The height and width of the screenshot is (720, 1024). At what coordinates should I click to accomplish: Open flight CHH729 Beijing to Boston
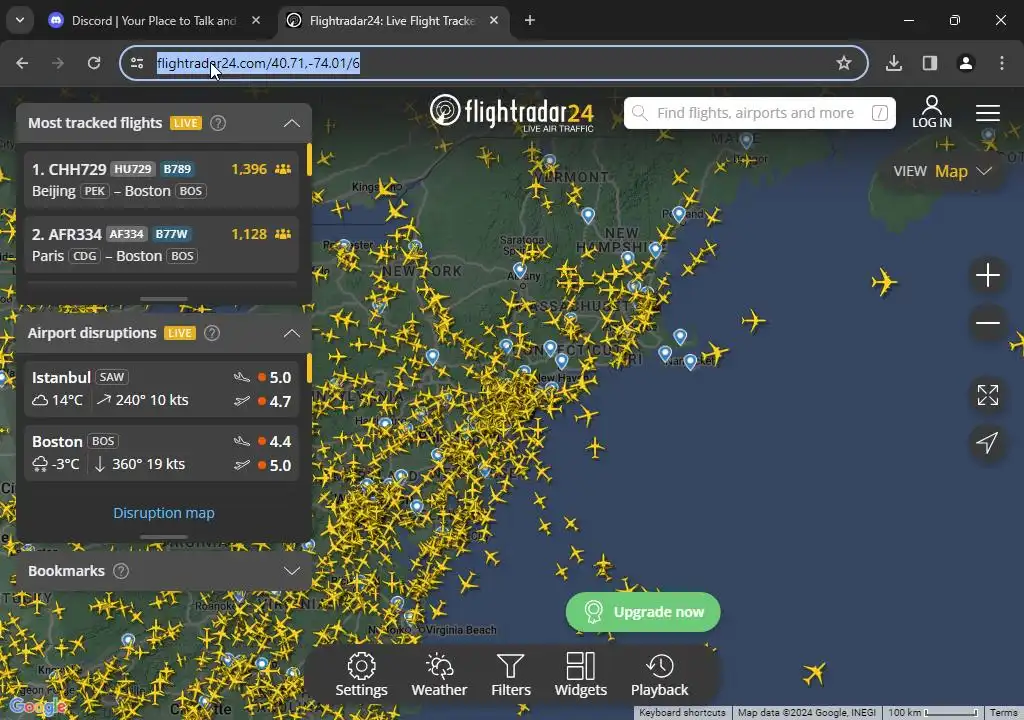point(161,180)
